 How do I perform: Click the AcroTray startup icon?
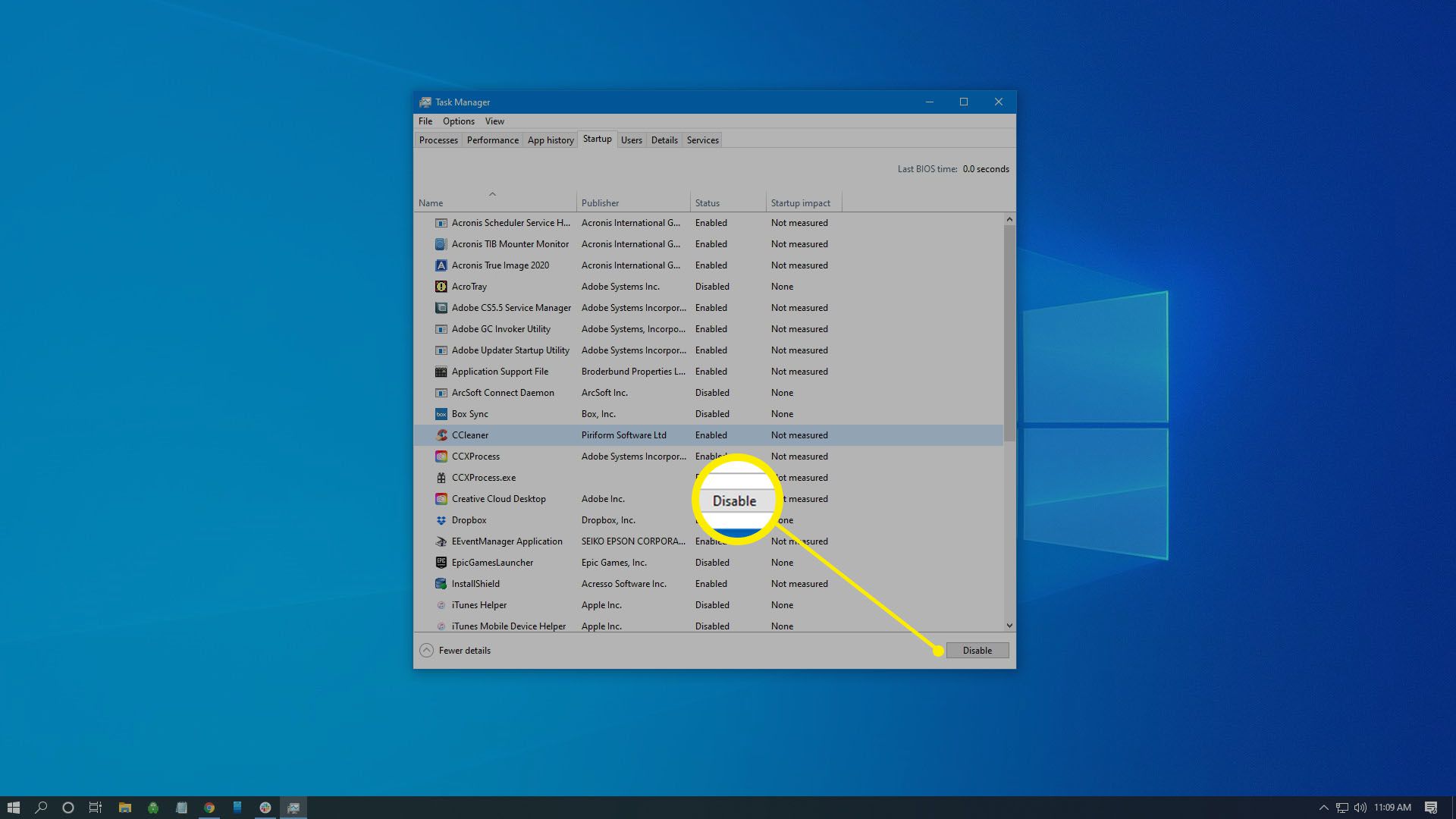[x=440, y=286]
